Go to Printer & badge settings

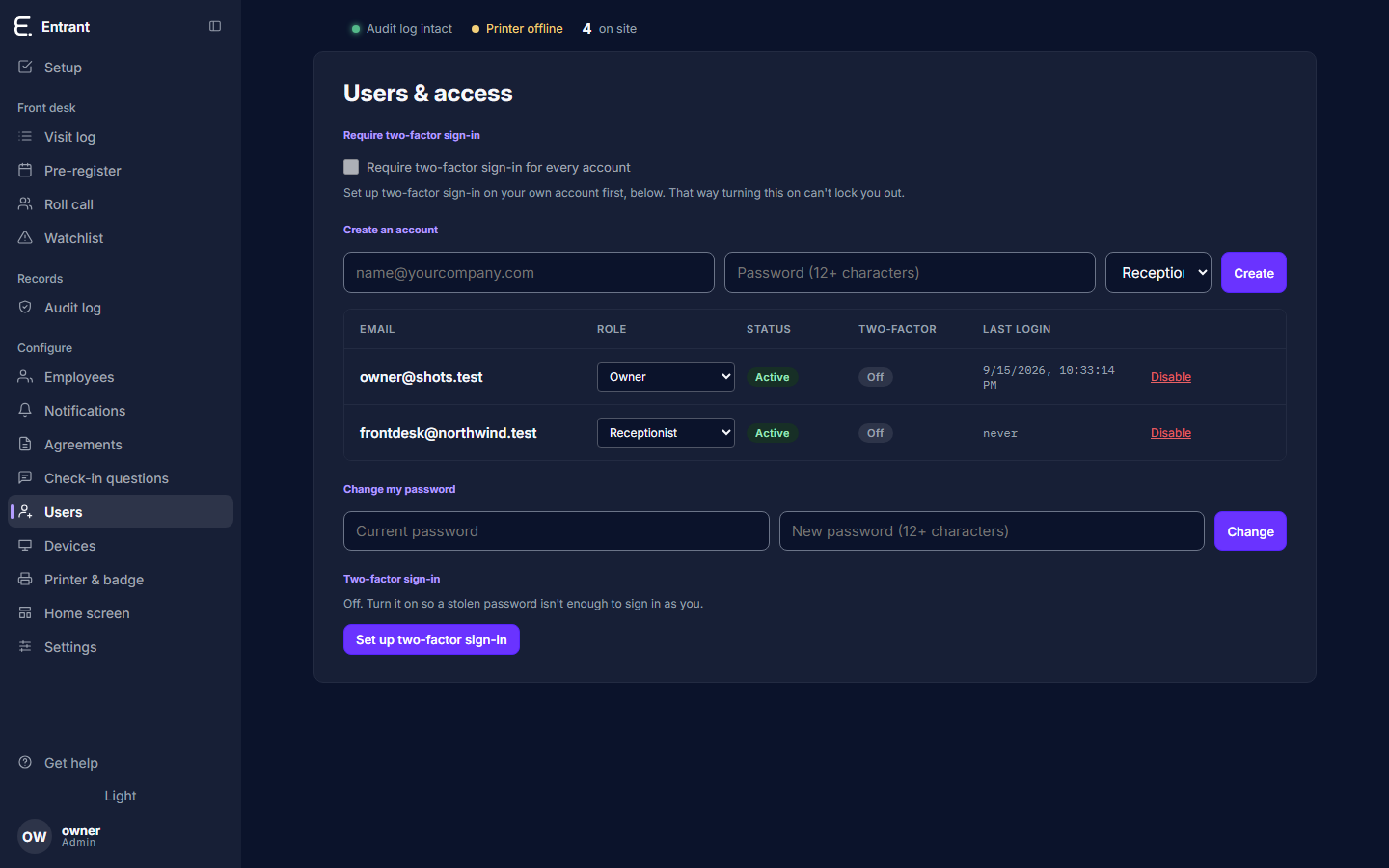[121, 580]
